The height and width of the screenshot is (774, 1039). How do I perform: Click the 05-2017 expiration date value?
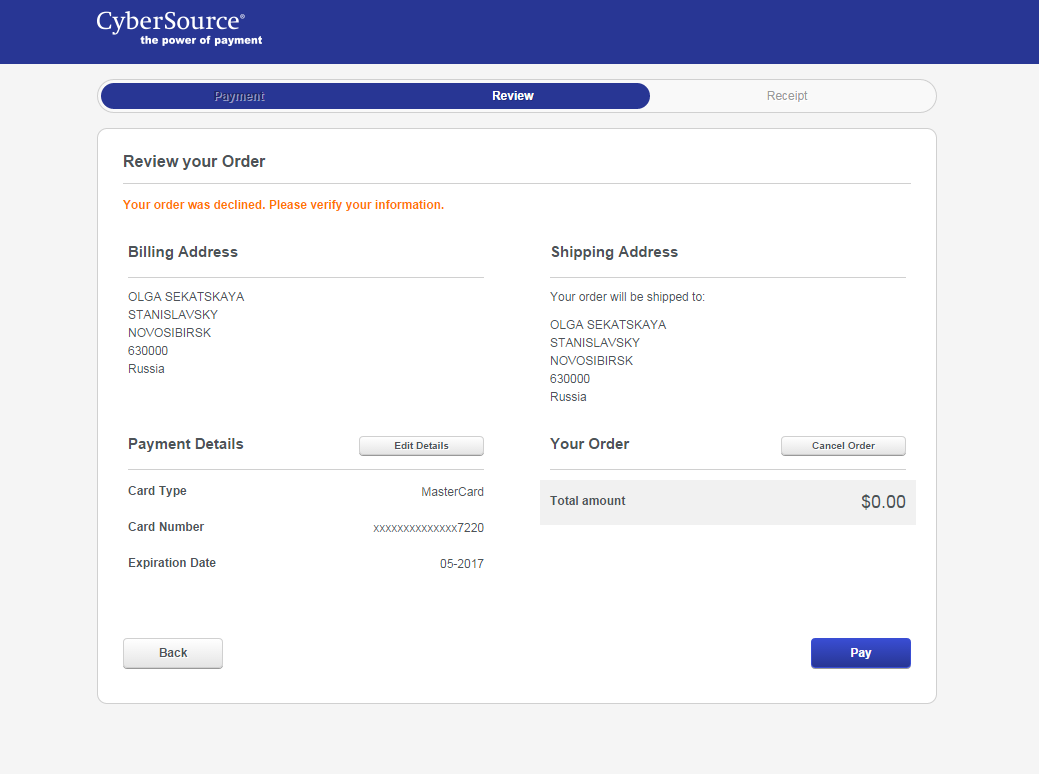pos(461,564)
